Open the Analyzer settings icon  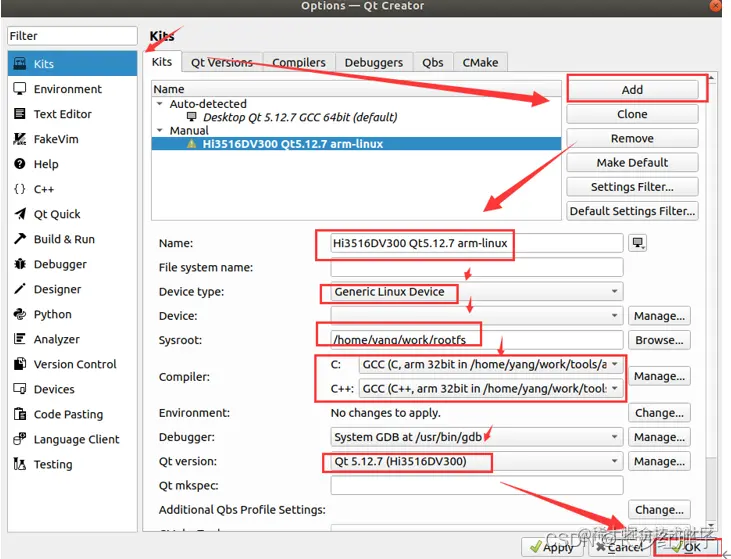point(20,339)
